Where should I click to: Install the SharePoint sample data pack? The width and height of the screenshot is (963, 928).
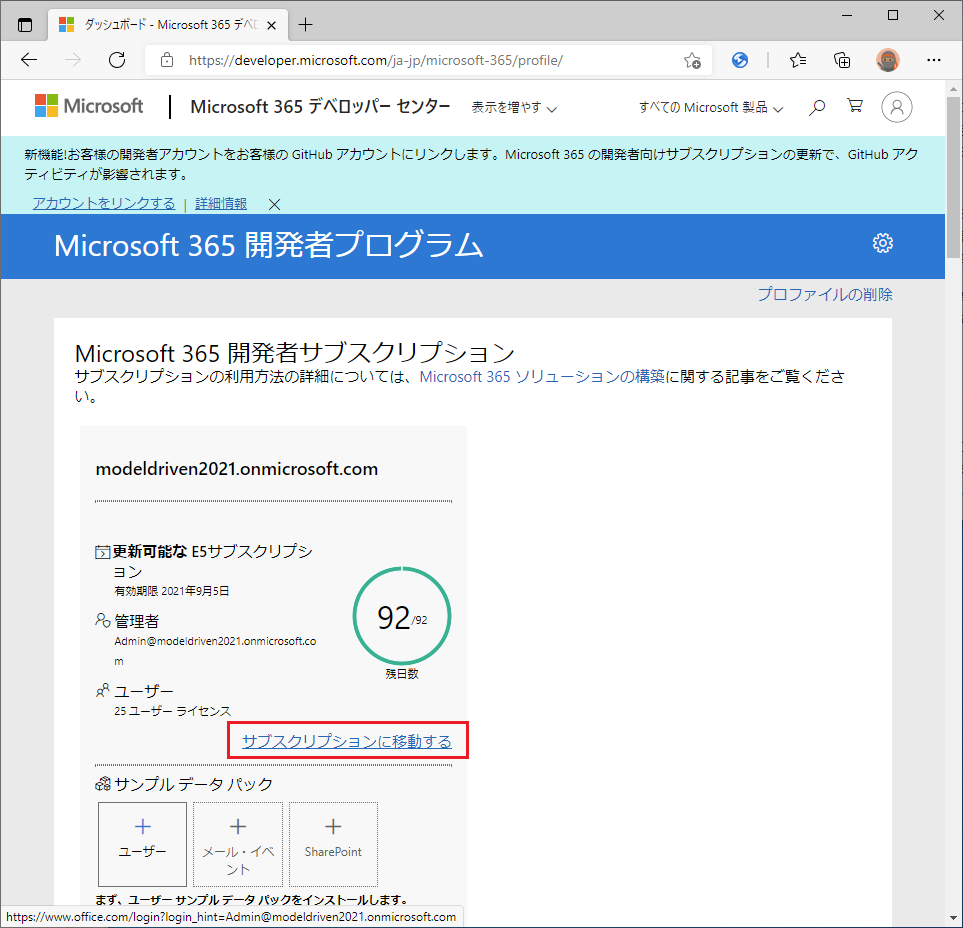pyautogui.click(x=333, y=844)
